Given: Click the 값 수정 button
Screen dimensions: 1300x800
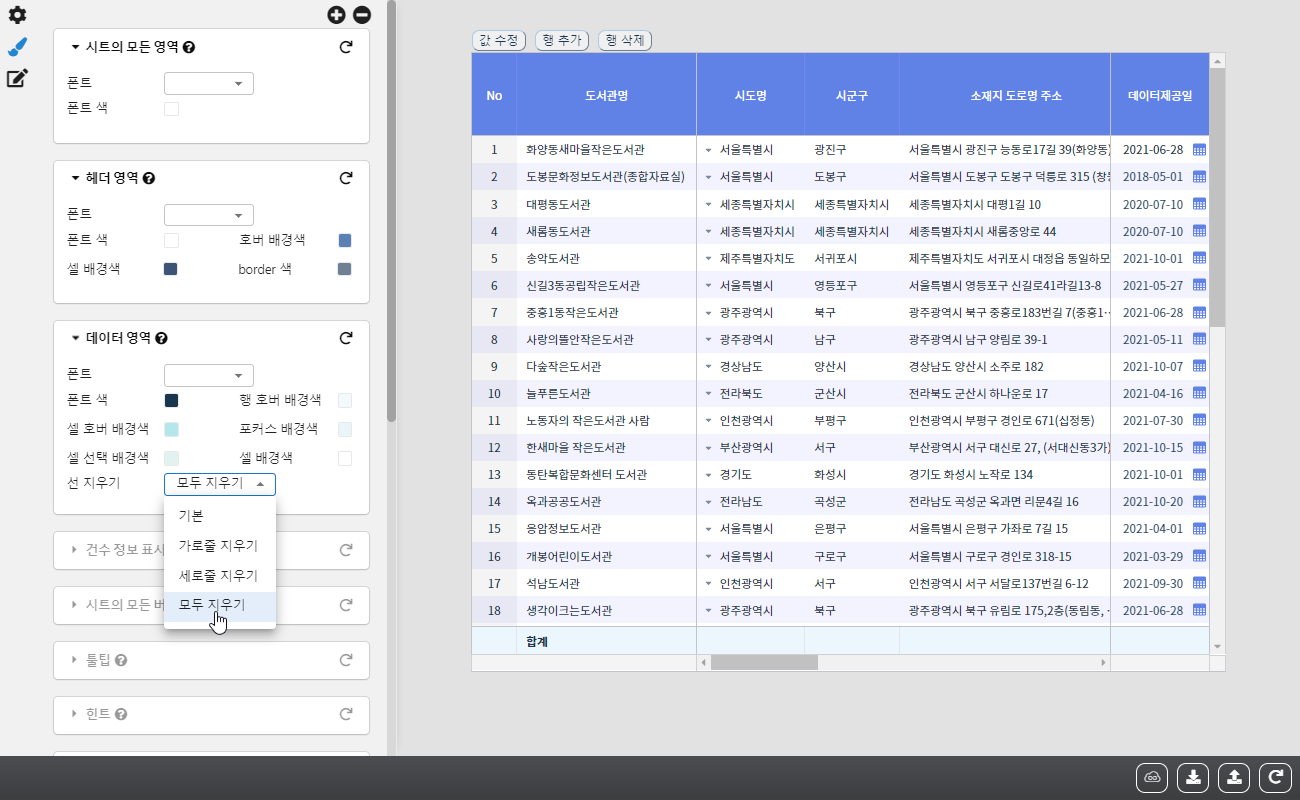Looking at the screenshot, I should 498,40.
